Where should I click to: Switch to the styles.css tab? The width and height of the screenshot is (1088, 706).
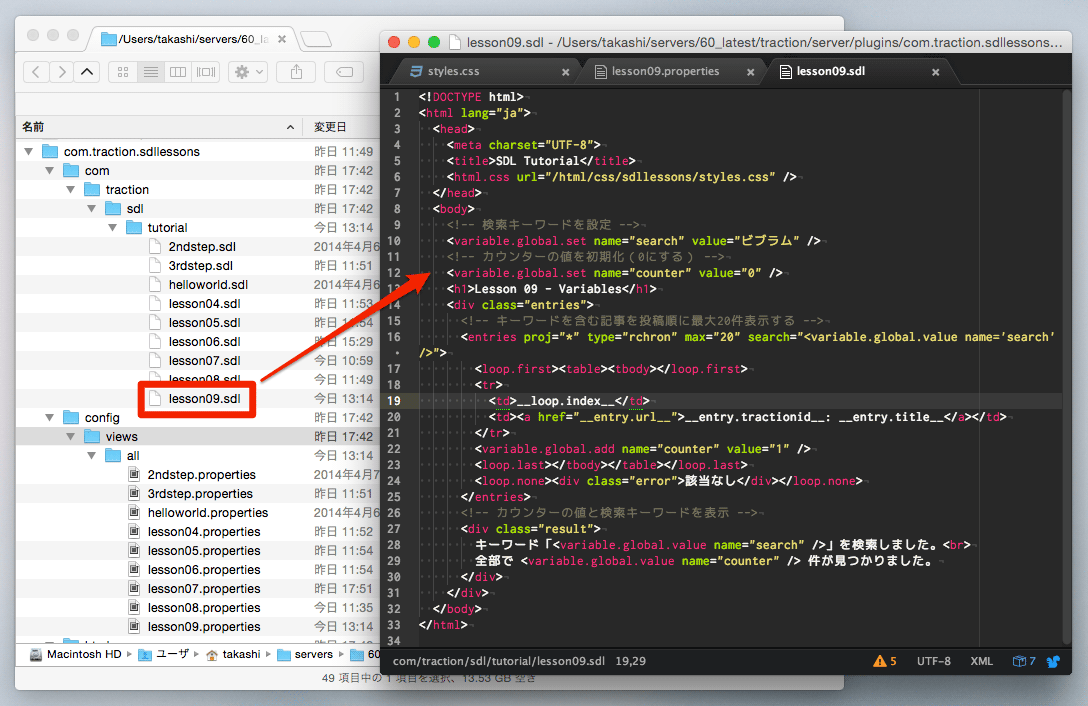[453, 72]
